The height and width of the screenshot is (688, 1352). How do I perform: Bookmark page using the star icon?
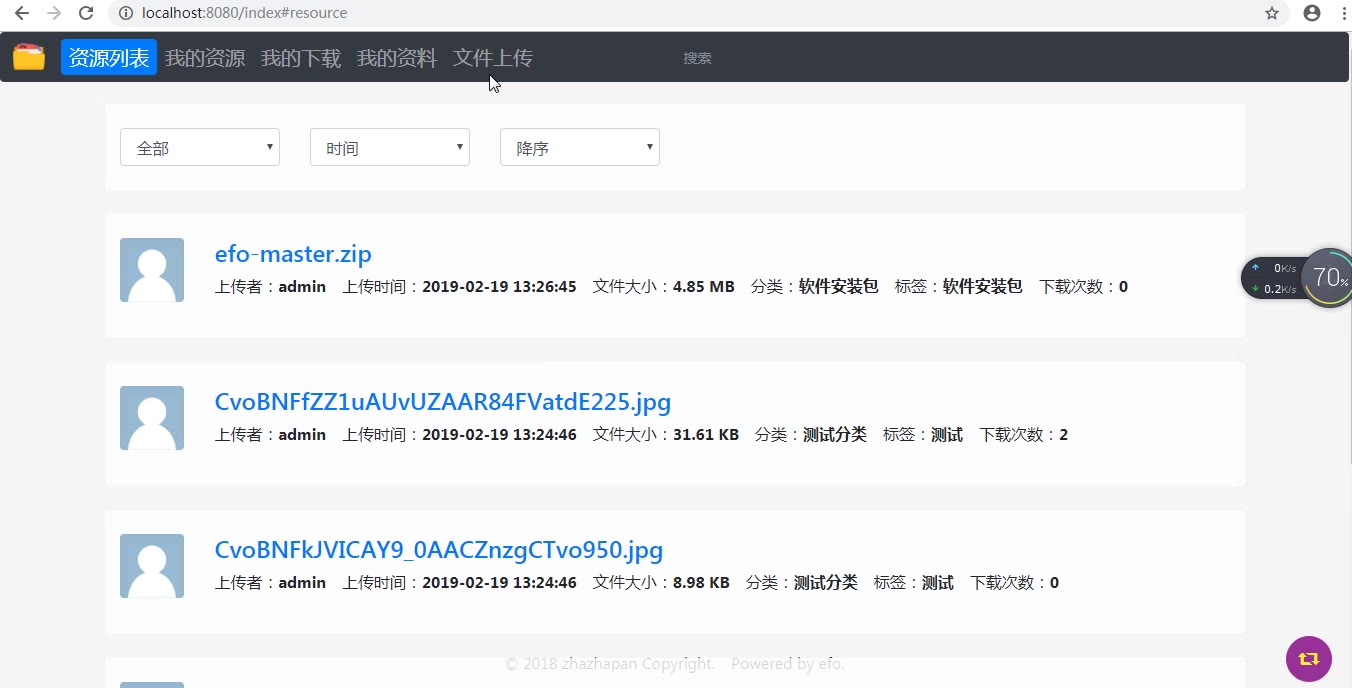tap(1272, 13)
